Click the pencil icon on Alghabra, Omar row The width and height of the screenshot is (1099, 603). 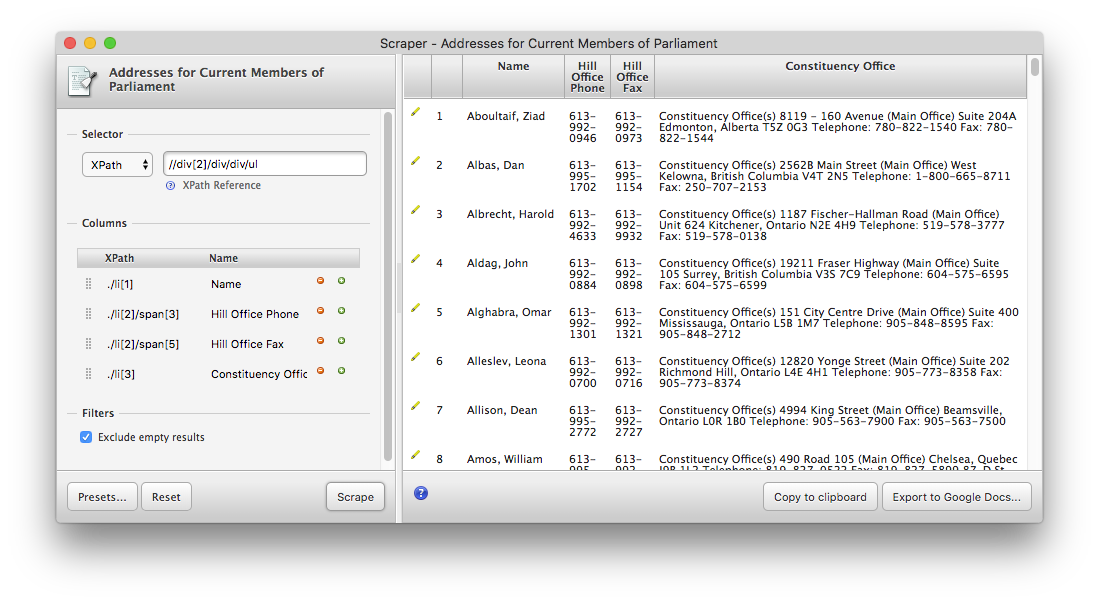tap(415, 307)
